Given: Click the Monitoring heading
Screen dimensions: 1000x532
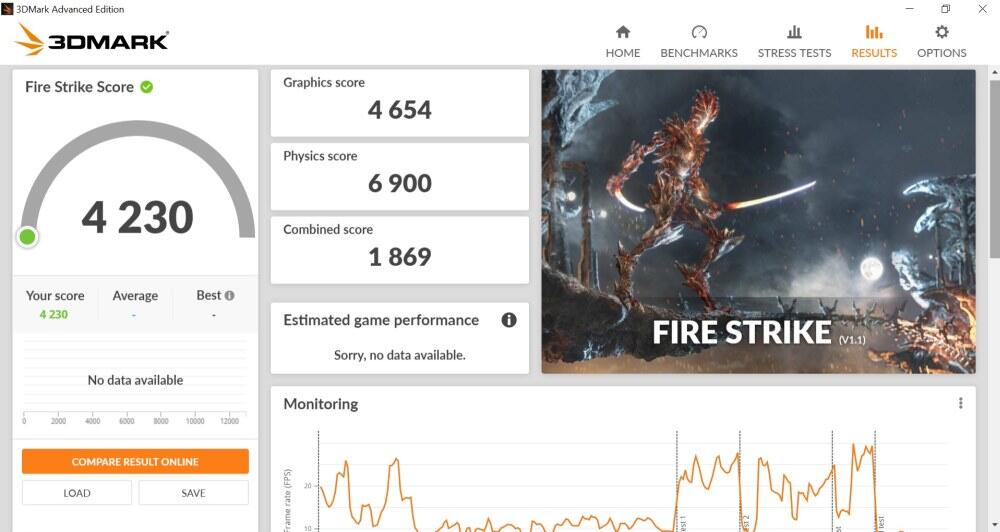Looking at the screenshot, I should pyautogui.click(x=321, y=404).
